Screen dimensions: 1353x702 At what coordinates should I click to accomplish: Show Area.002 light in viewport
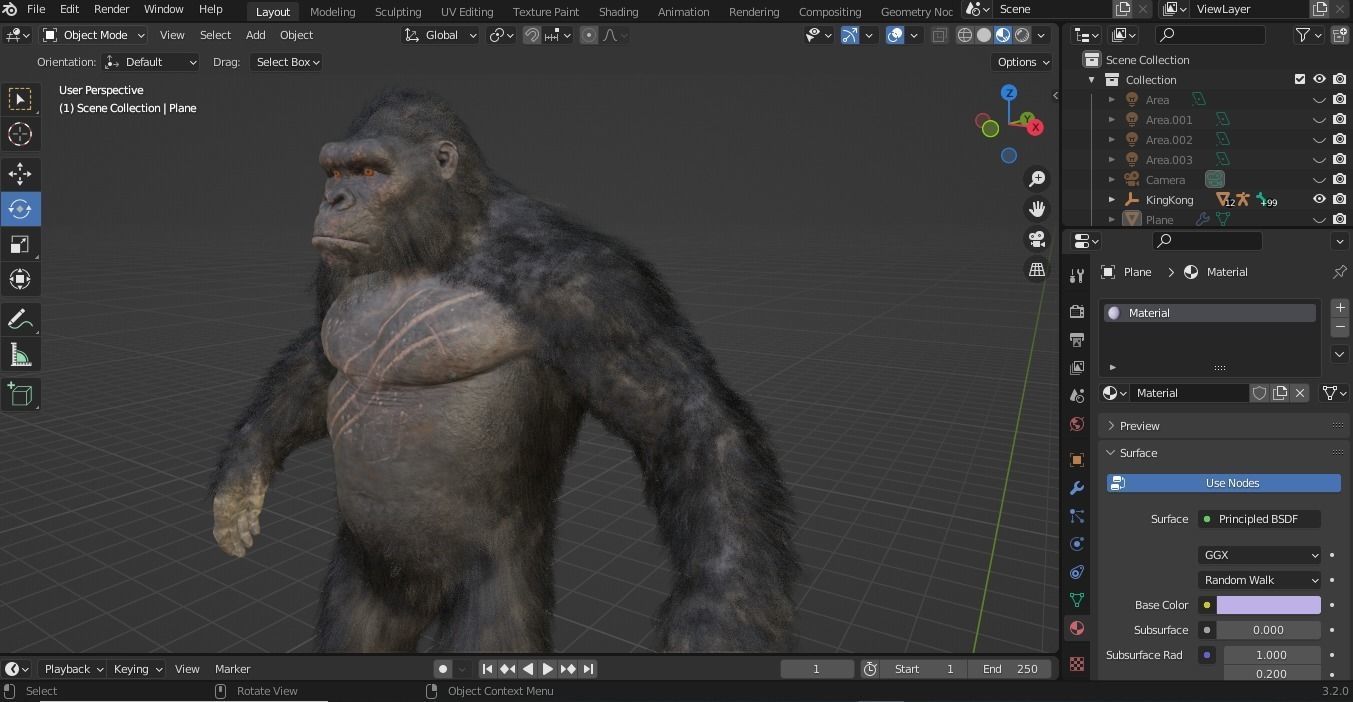click(x=1319, y=139)
